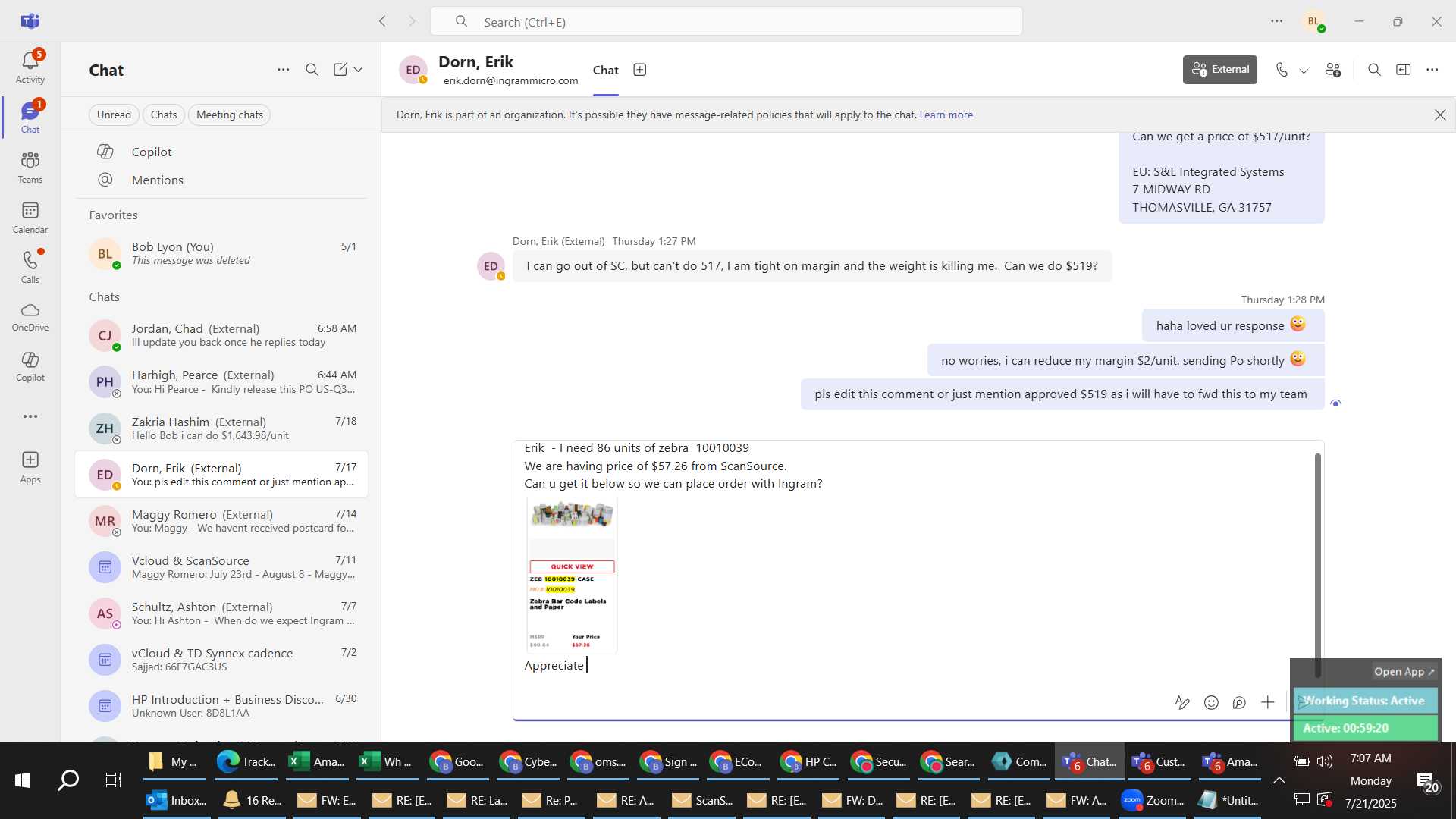Open Calls in the left rail
Viewport: 1456px width, 819px height.
30,267
